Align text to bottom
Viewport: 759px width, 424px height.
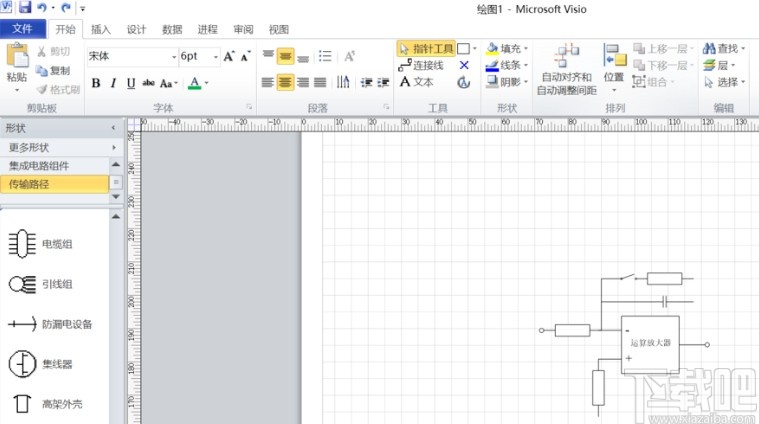[x=303, y=57]
